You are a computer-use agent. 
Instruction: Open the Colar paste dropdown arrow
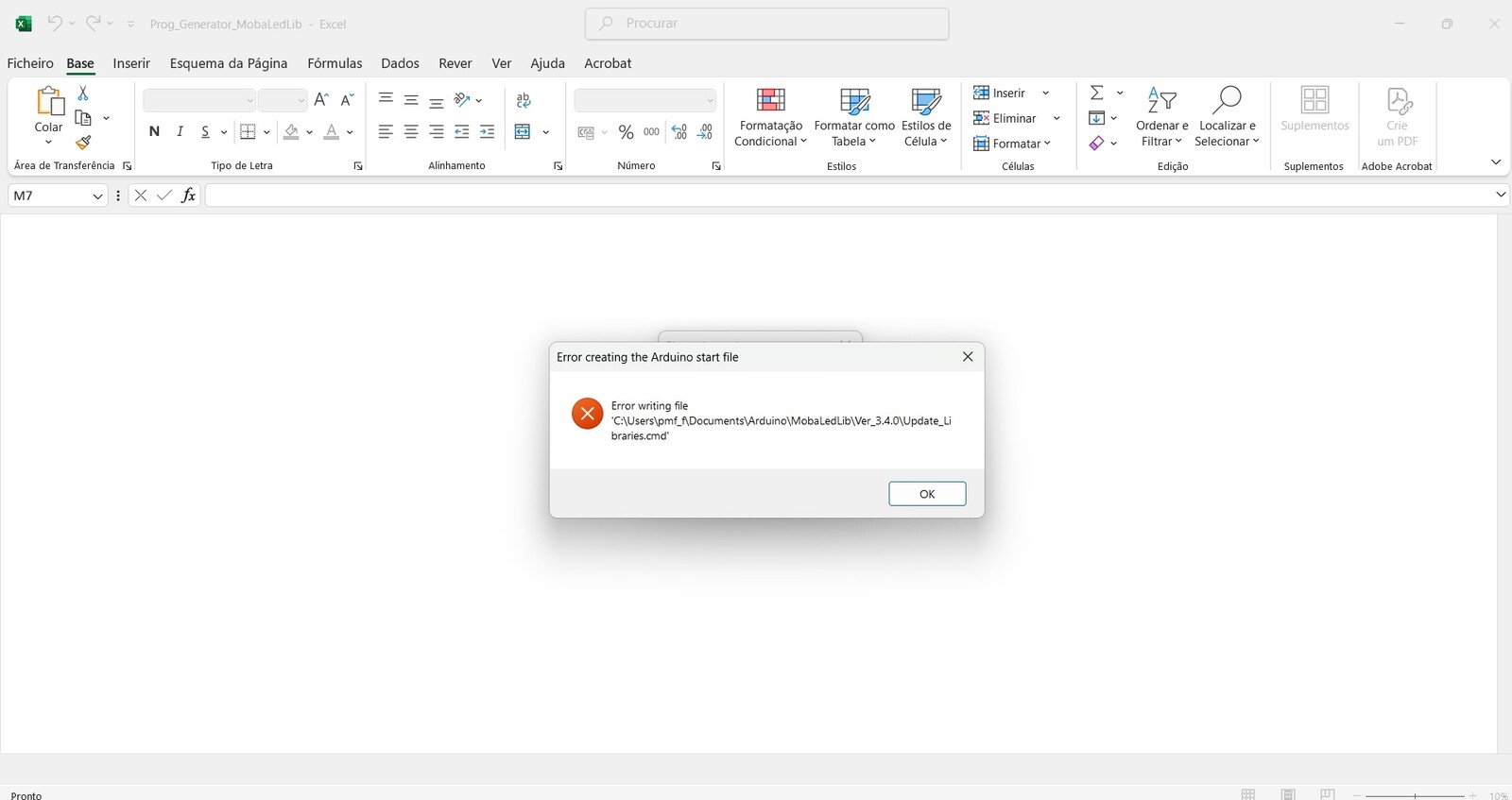pyautogui.click(x=48, y=143)
